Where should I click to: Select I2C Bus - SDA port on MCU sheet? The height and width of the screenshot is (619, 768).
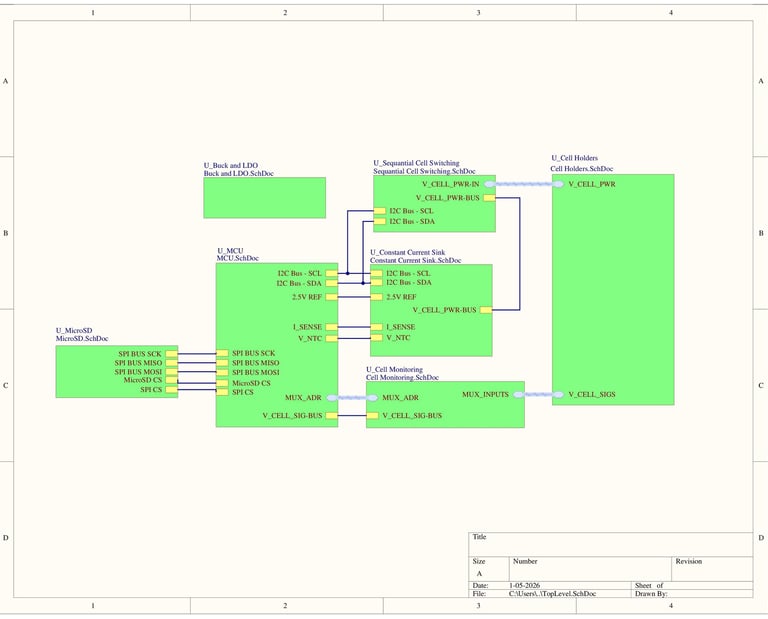[332, 283]
